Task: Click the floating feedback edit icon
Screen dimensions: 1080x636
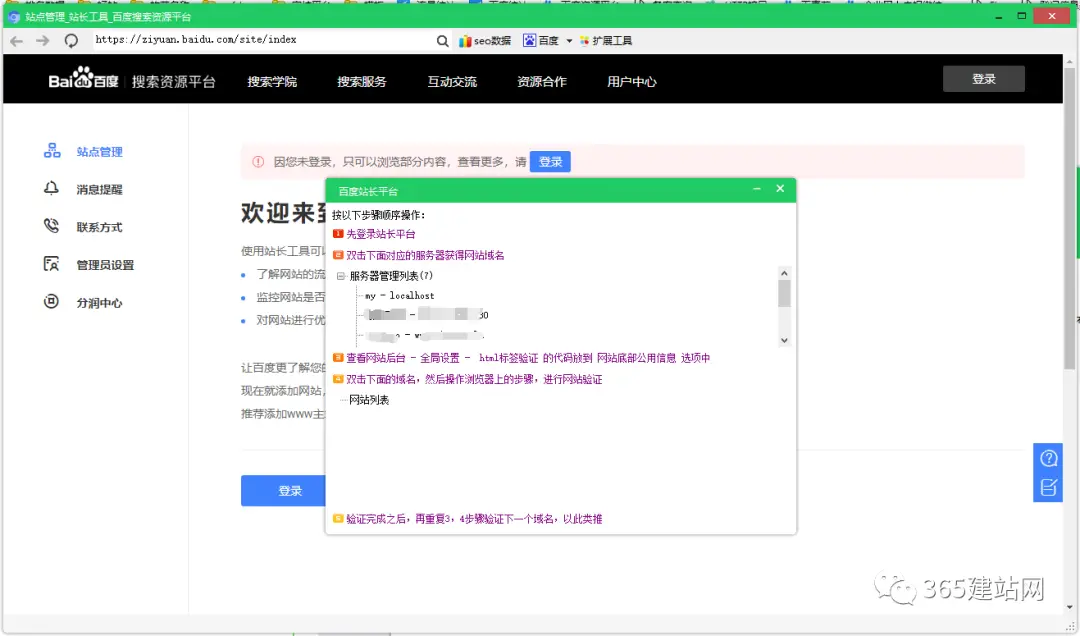Action: point(1048,488)
